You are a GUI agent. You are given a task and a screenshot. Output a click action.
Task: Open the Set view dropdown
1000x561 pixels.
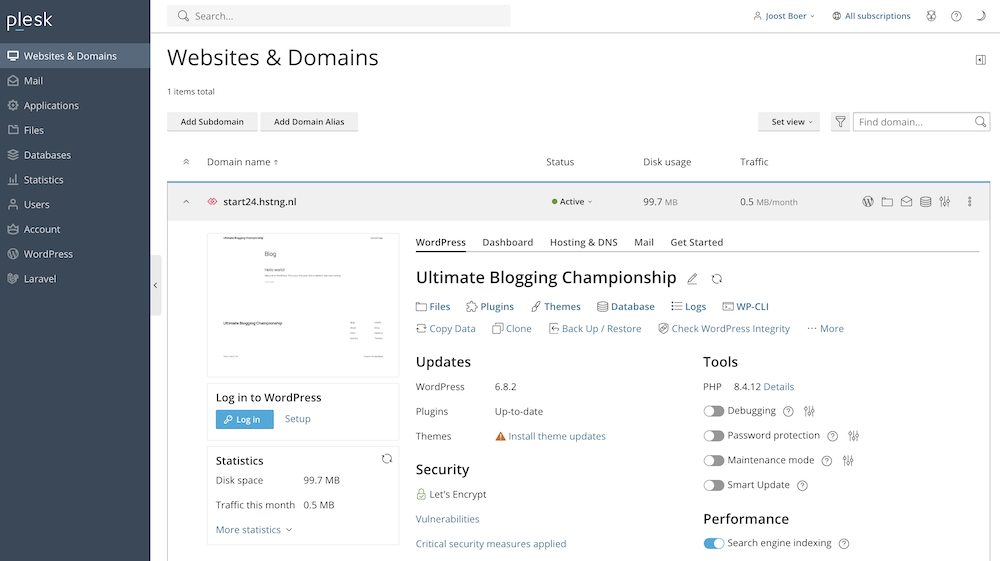pyautogui.click(x=789, y=122)
